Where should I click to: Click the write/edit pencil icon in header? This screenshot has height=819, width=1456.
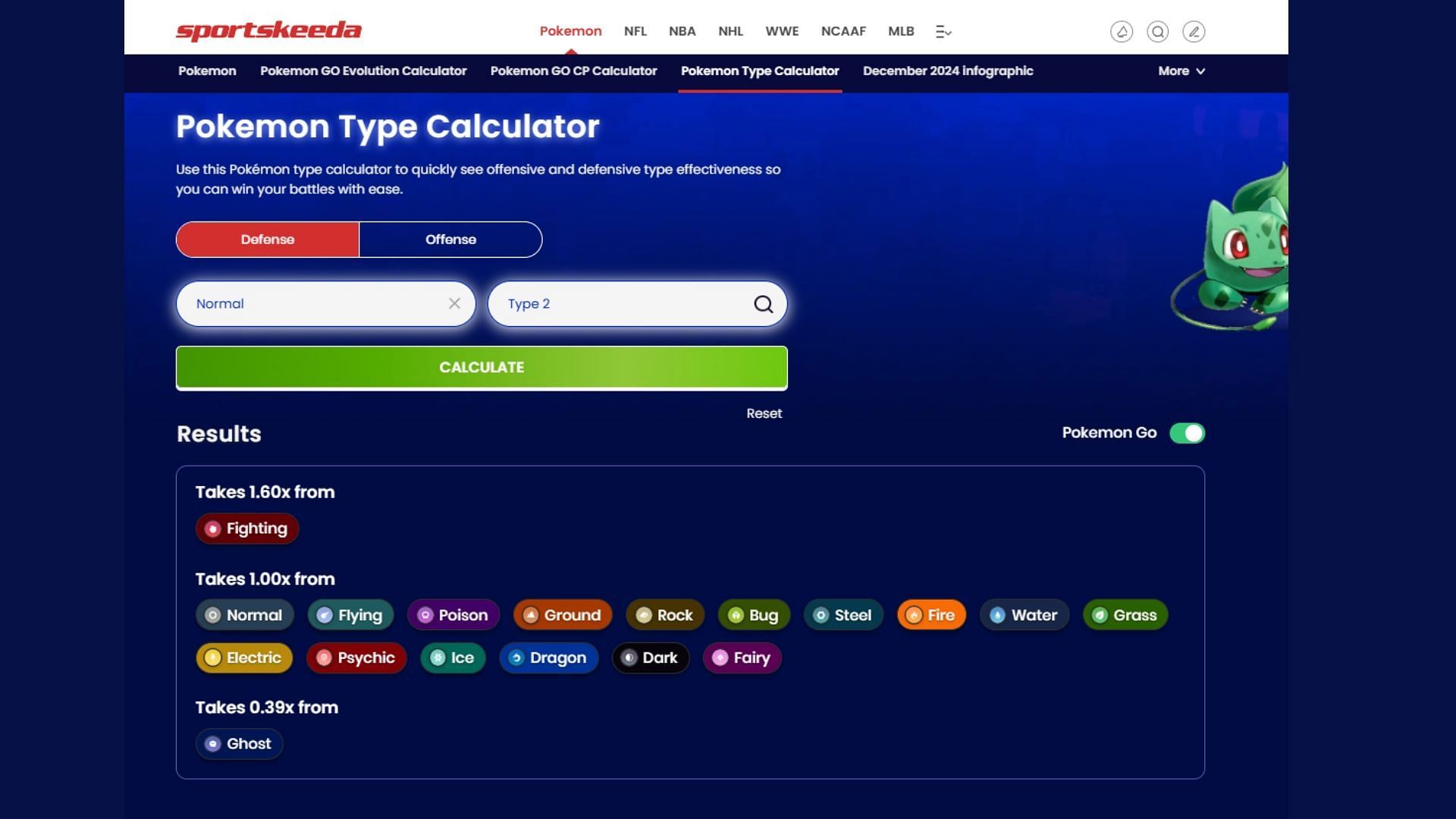(x=1194, y=31)
